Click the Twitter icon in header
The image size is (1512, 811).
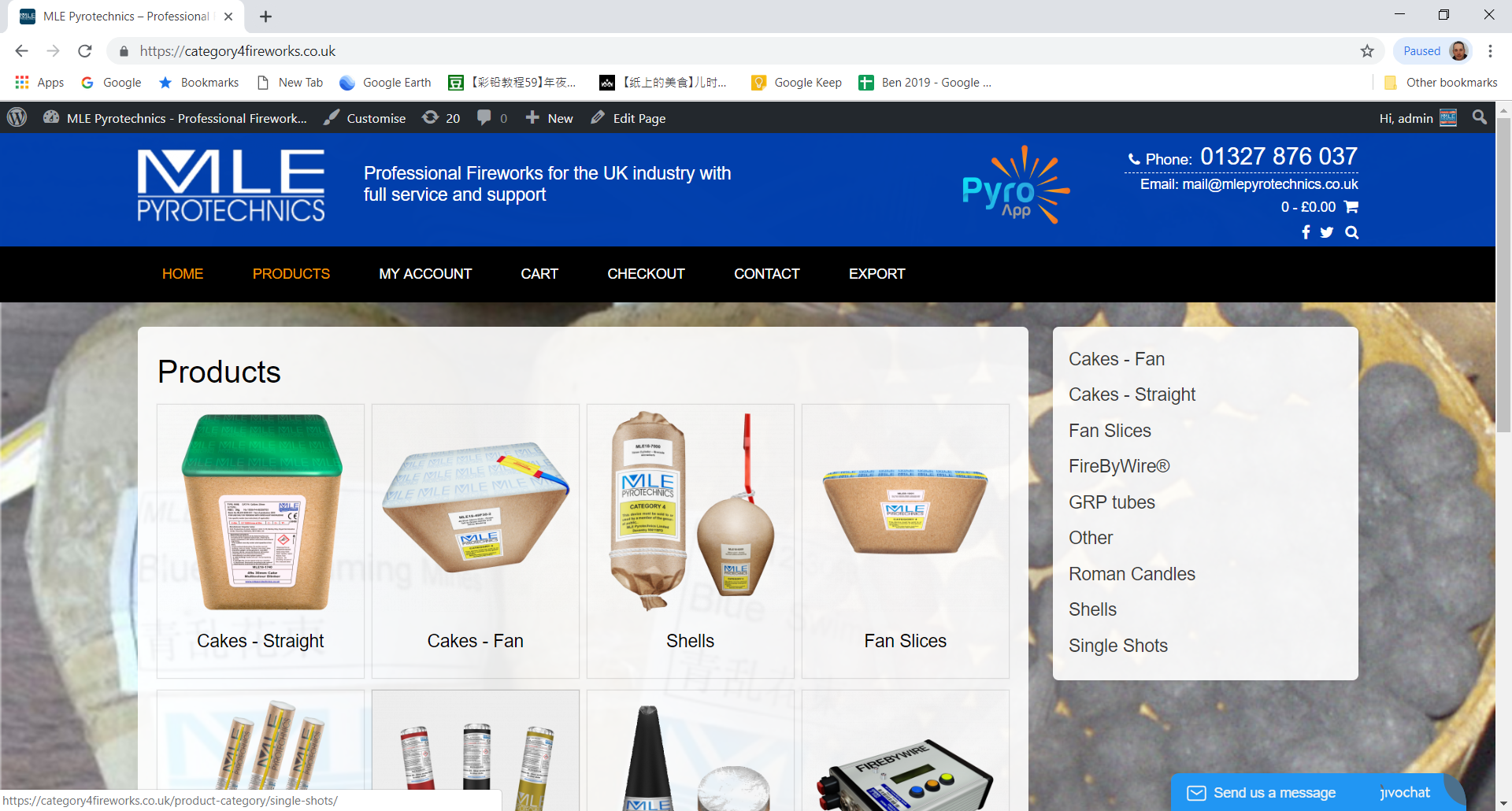coord(1327,232)
